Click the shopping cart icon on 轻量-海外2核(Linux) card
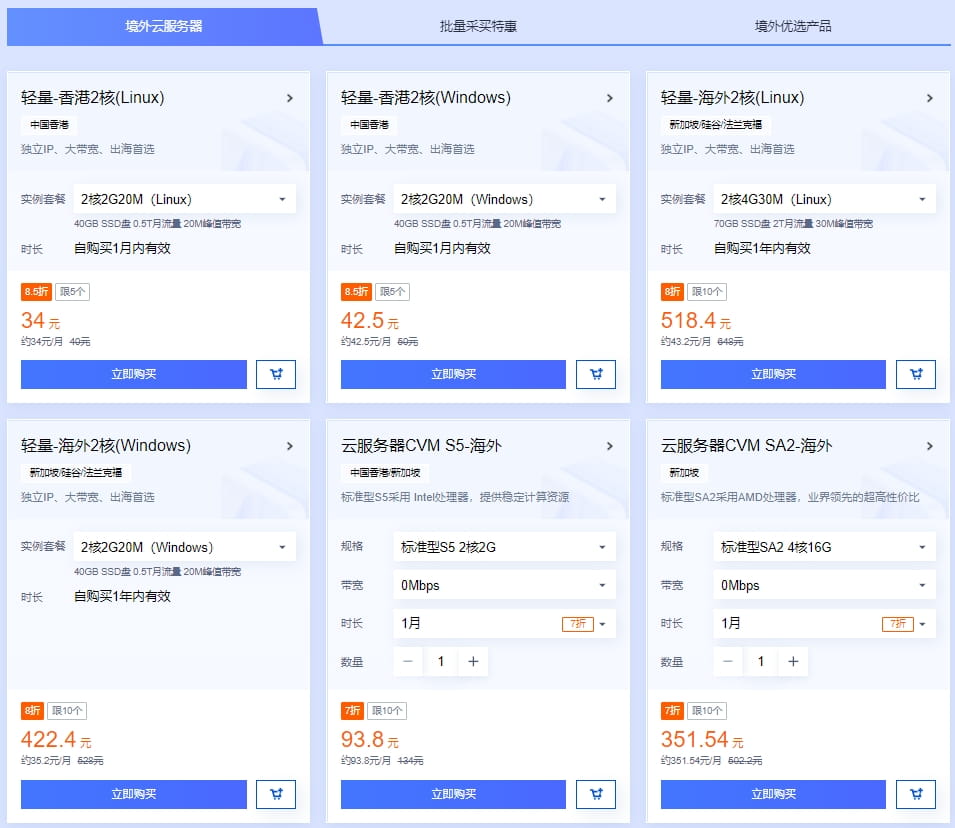Image resolution: width=955 pixels, height=828 pixels. tap(916, 374)
